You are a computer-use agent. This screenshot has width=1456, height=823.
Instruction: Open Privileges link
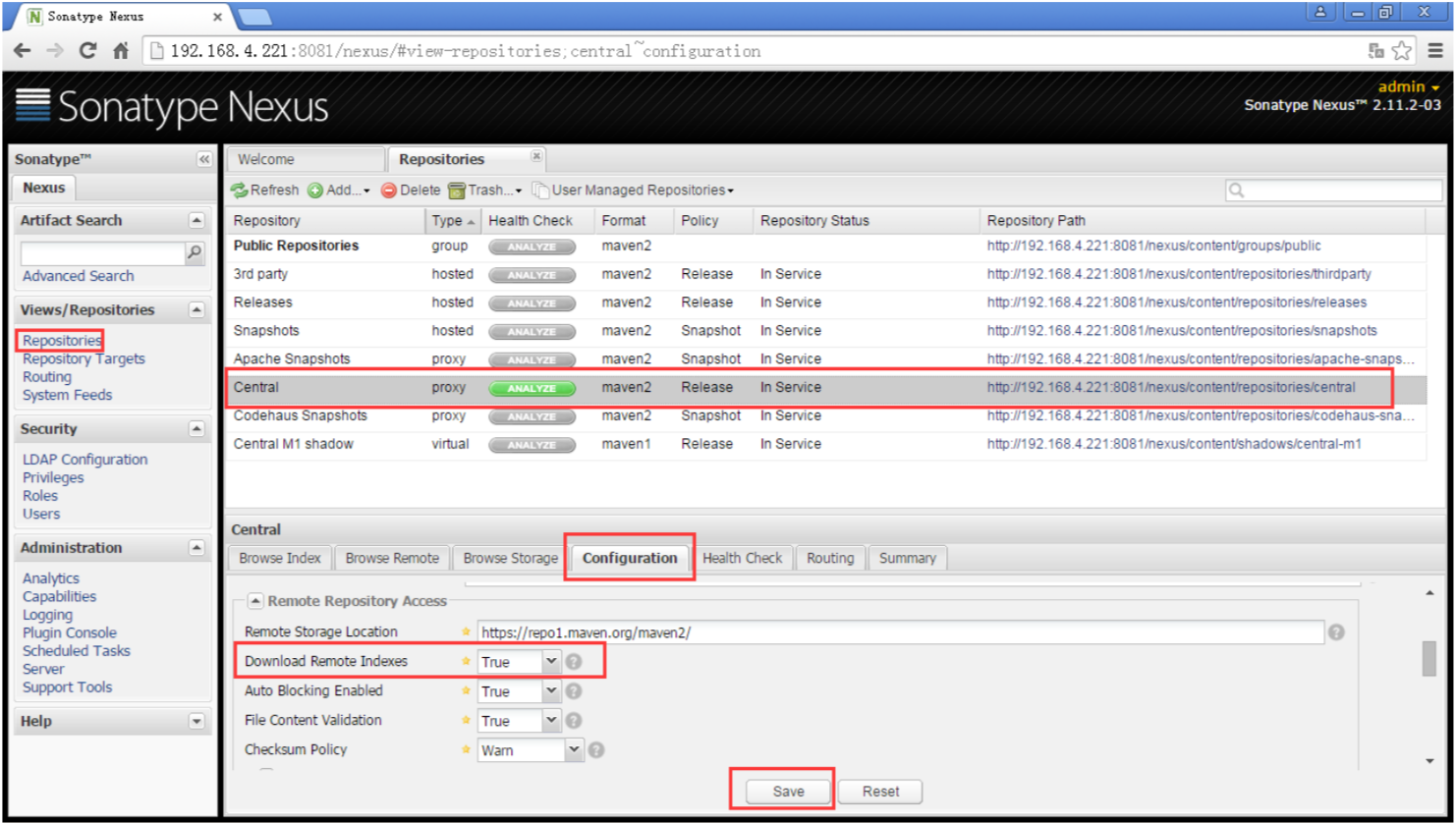tap(53, 477)
